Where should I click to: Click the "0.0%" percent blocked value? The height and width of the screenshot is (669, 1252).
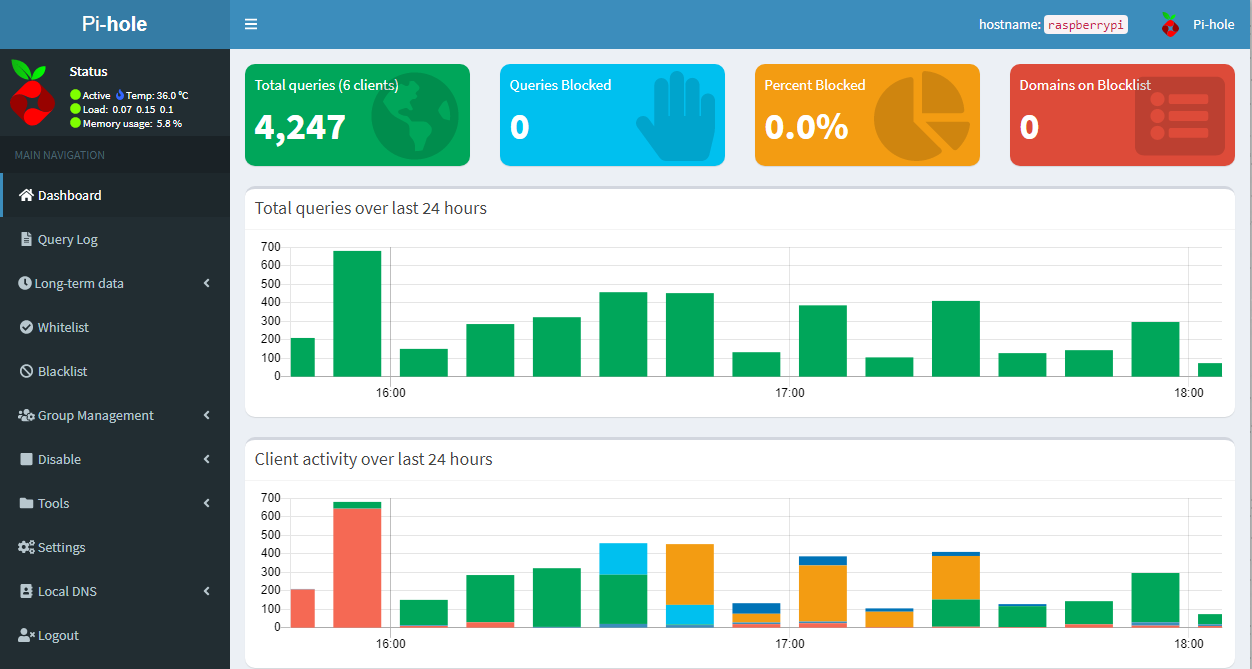(x=806, y=127)
